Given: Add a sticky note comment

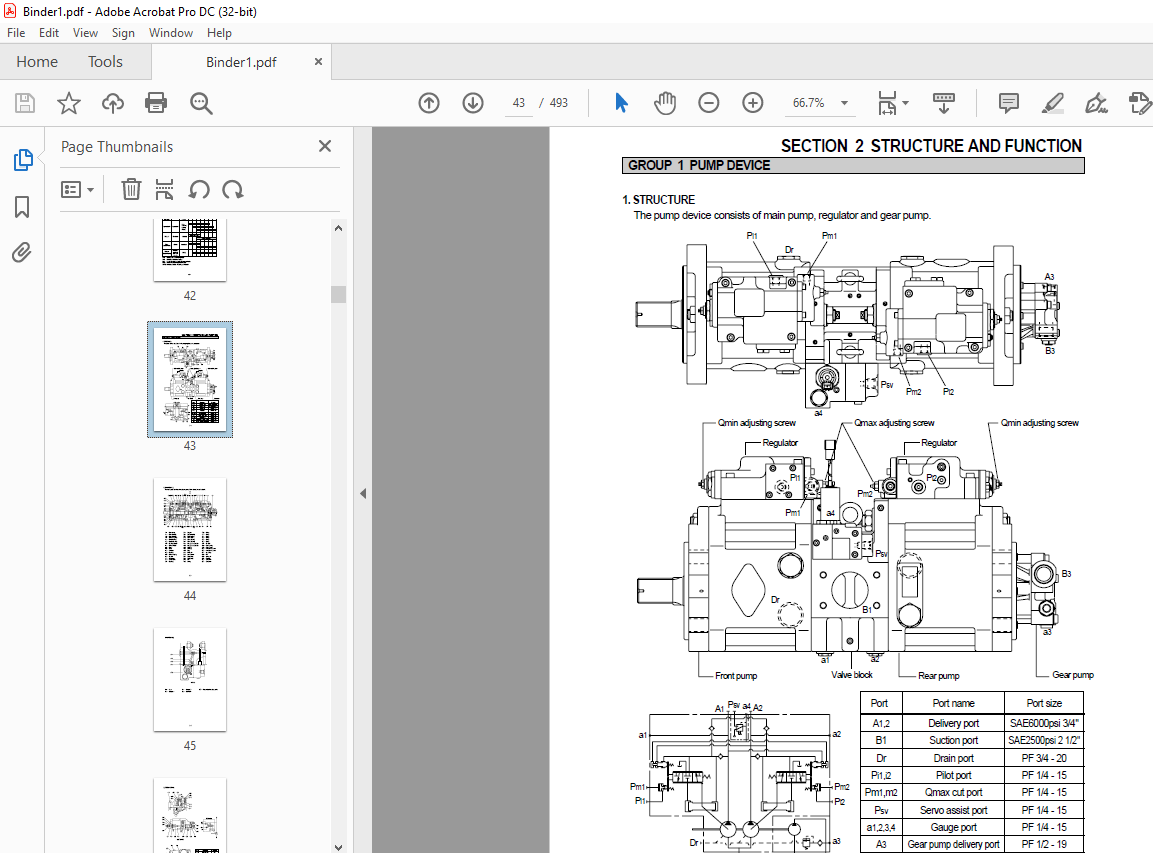Looking at the screenshot, I should (1008, 103).
